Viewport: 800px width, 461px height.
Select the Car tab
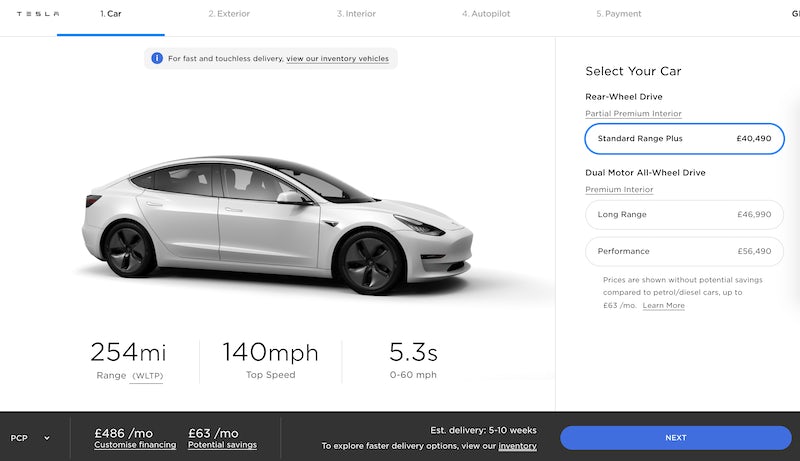coord(111,14)
